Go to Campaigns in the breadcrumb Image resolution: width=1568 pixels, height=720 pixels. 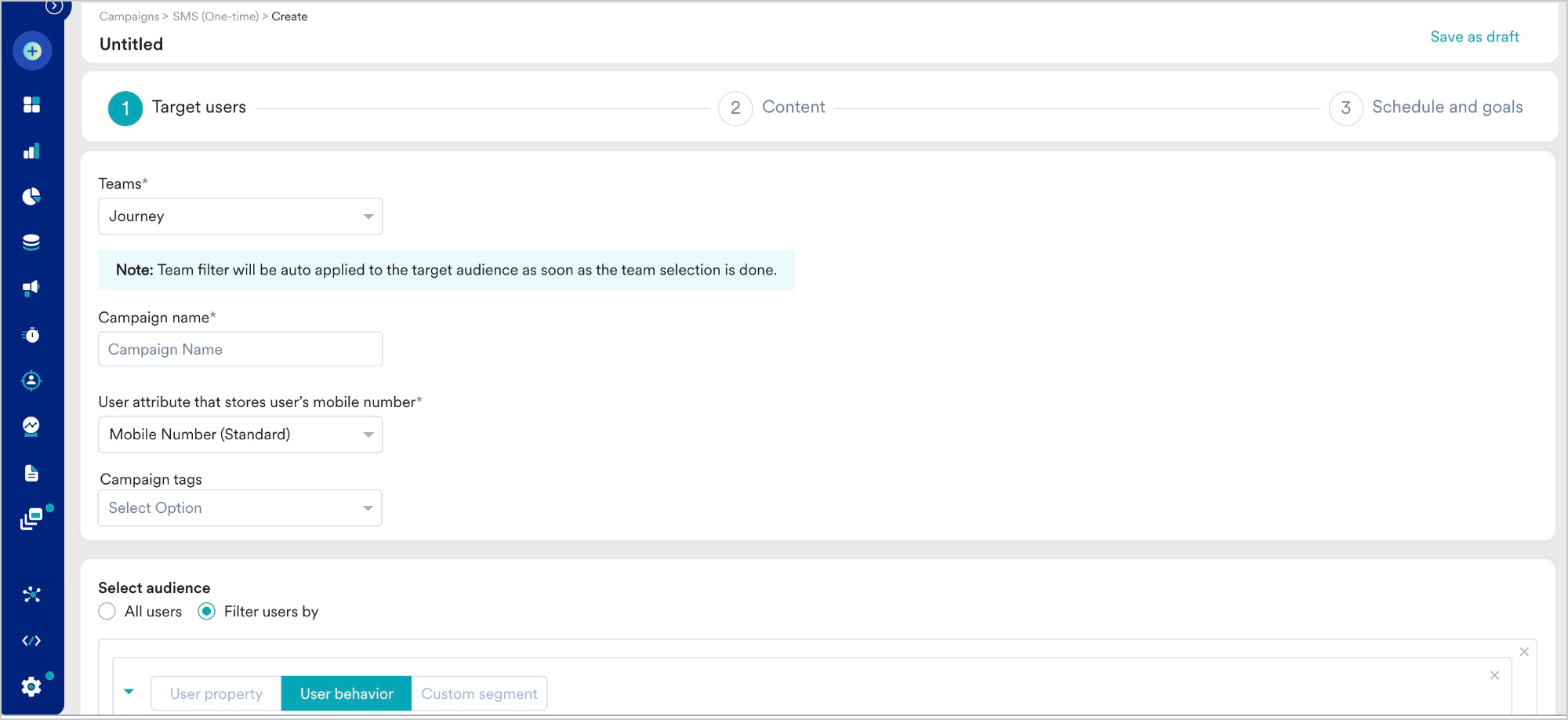pos(129,16)
